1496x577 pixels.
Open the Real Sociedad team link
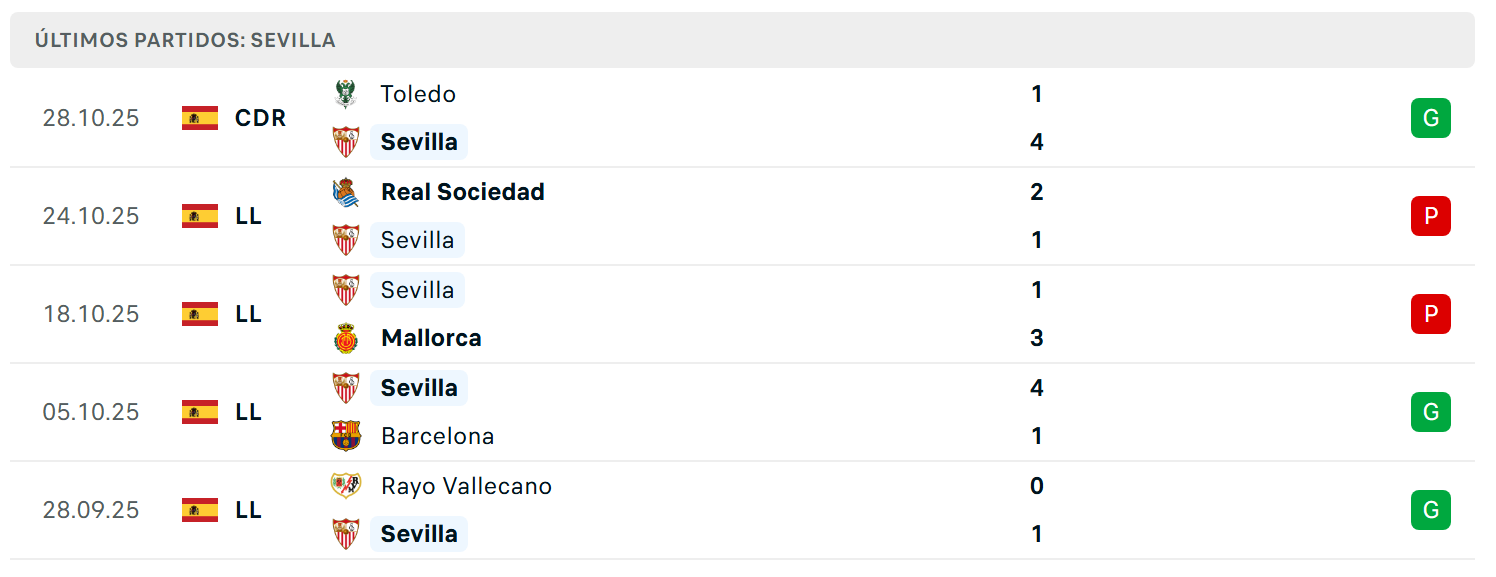click(463, 192)
